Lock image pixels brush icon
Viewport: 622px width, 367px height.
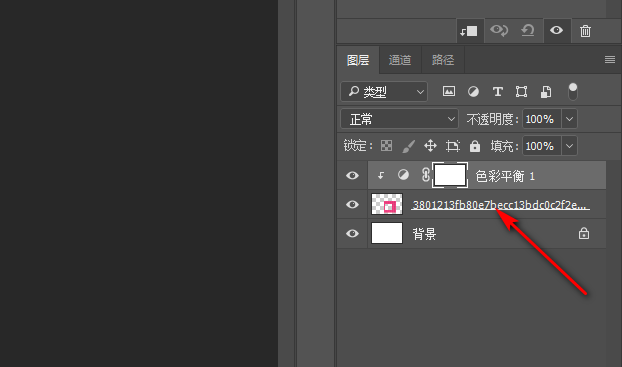409,146
